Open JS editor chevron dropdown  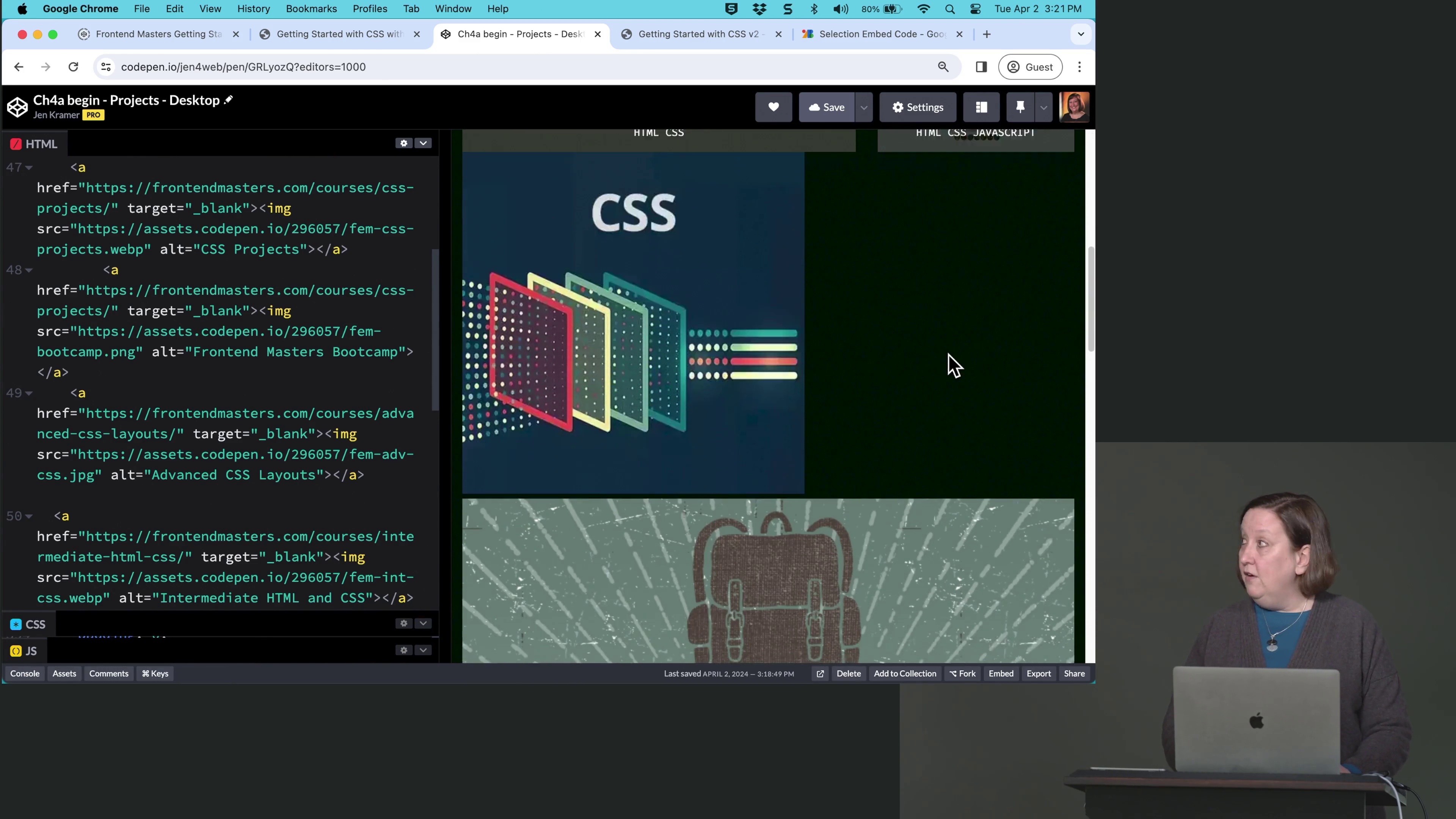click(x=423, y=650)
